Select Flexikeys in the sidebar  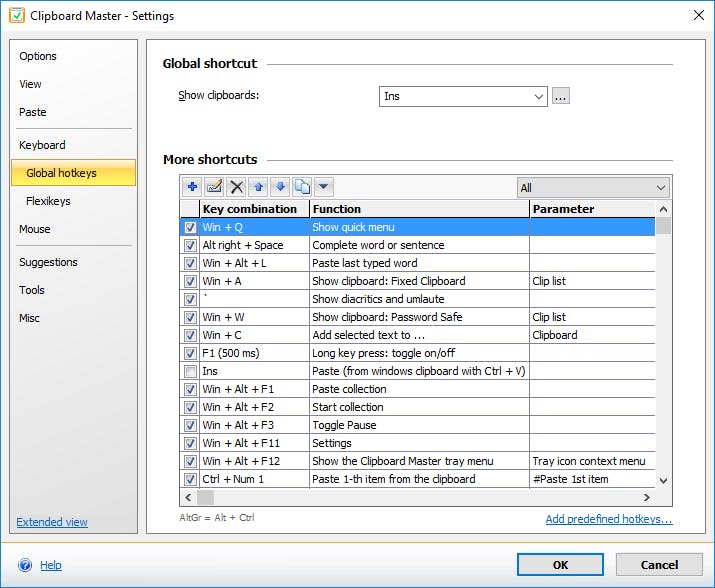(x=48, y=201)
